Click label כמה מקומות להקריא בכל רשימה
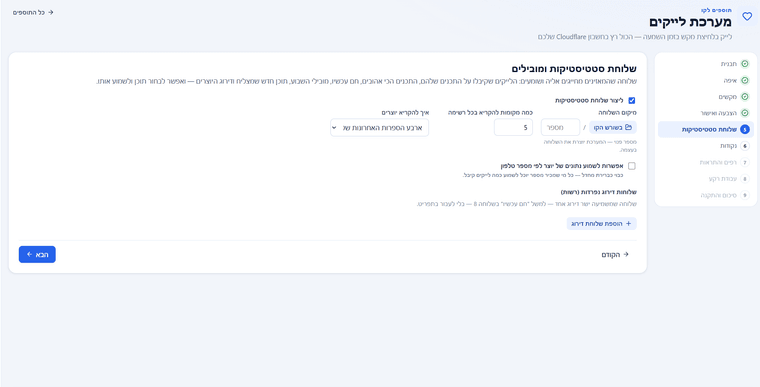The image size is (760, 387). [x=491, y=113]
